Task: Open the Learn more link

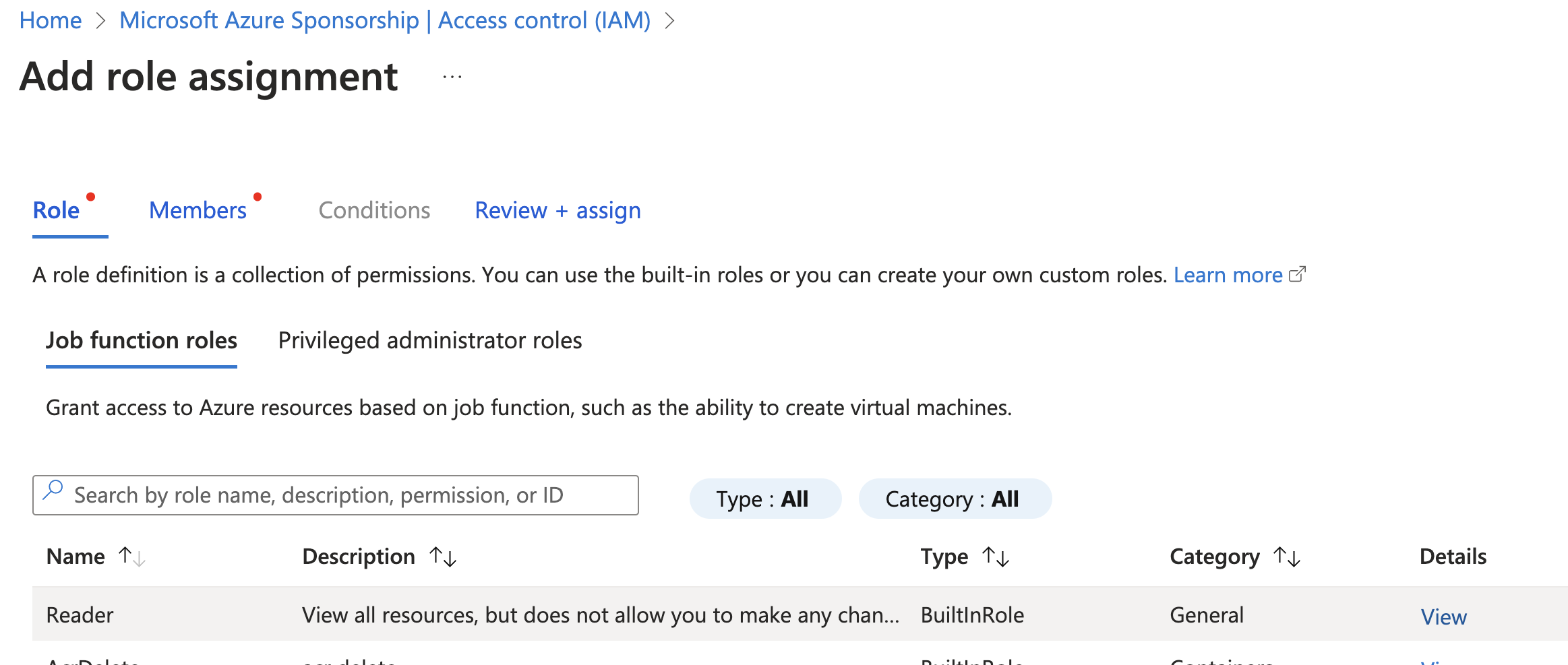Action: click(1228, 274)
